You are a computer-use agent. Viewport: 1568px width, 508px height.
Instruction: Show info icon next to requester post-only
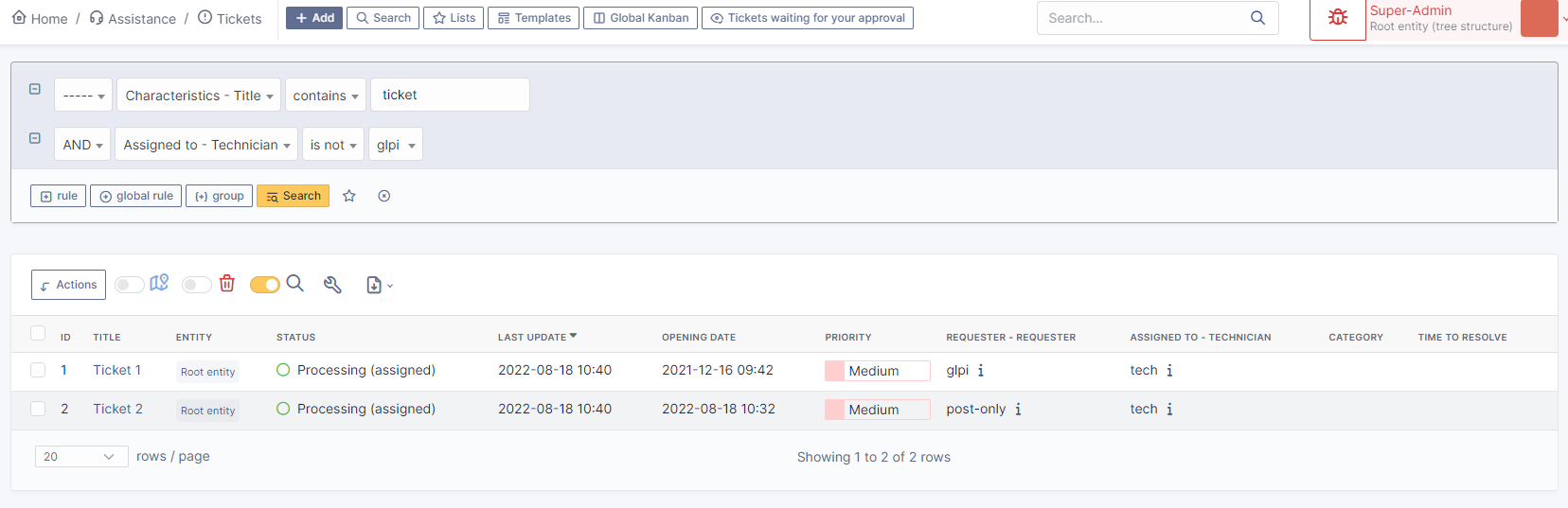1018,410
